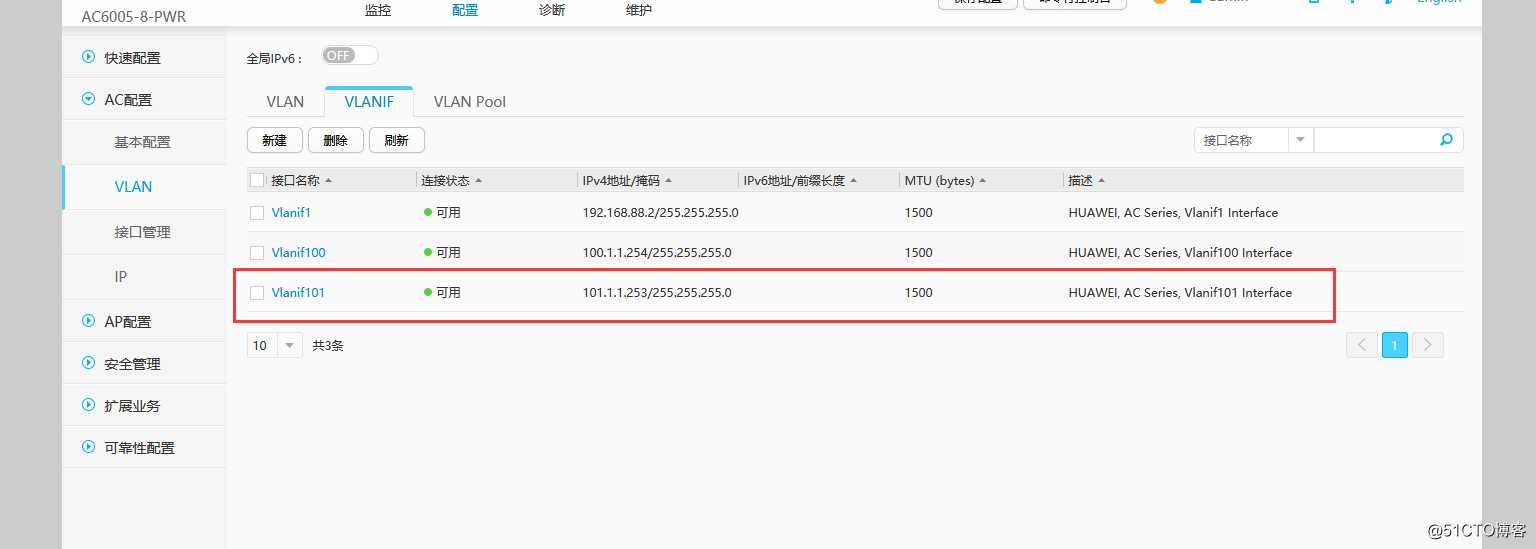
Task: Sort by the 连接状态 column header
Action: coord(451,180)
